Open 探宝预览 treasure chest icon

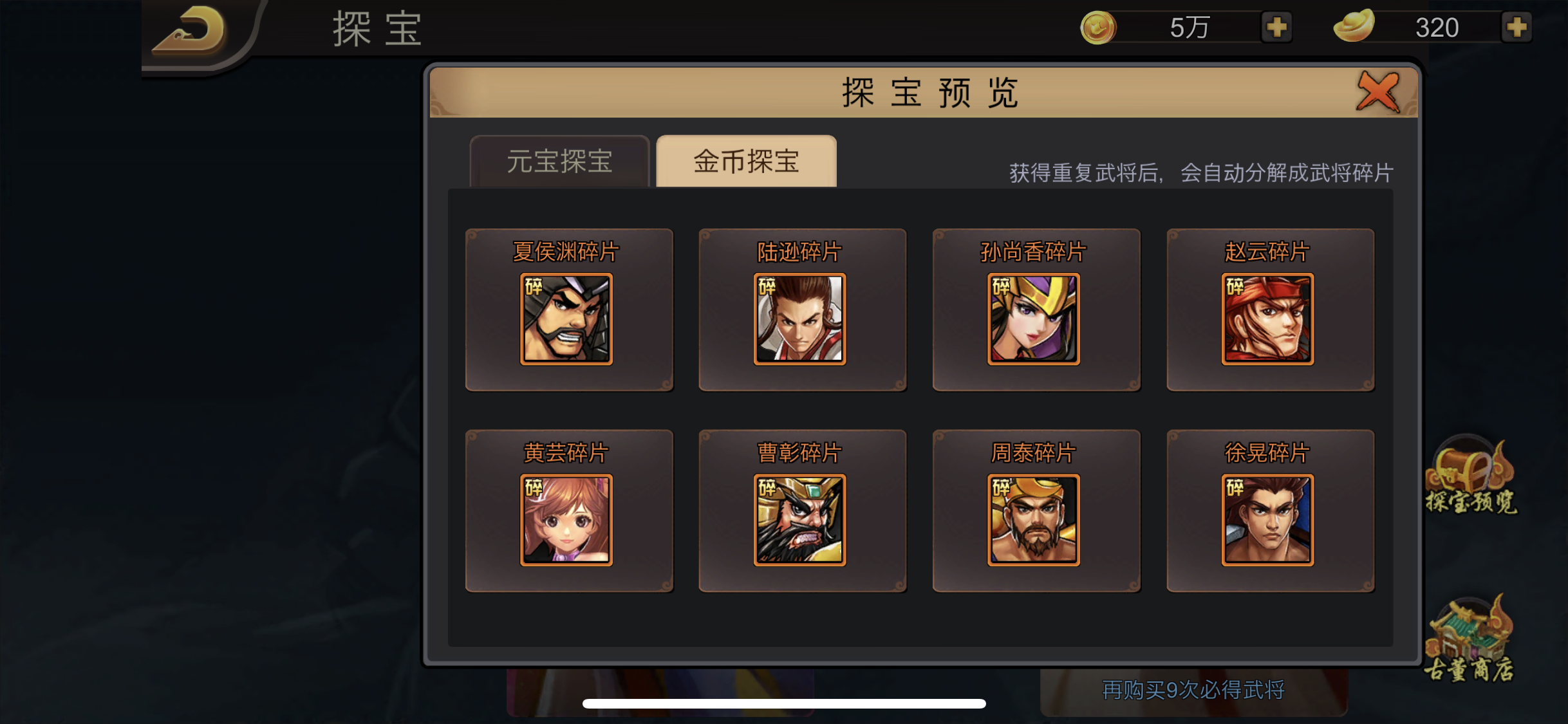(1471, 475)
